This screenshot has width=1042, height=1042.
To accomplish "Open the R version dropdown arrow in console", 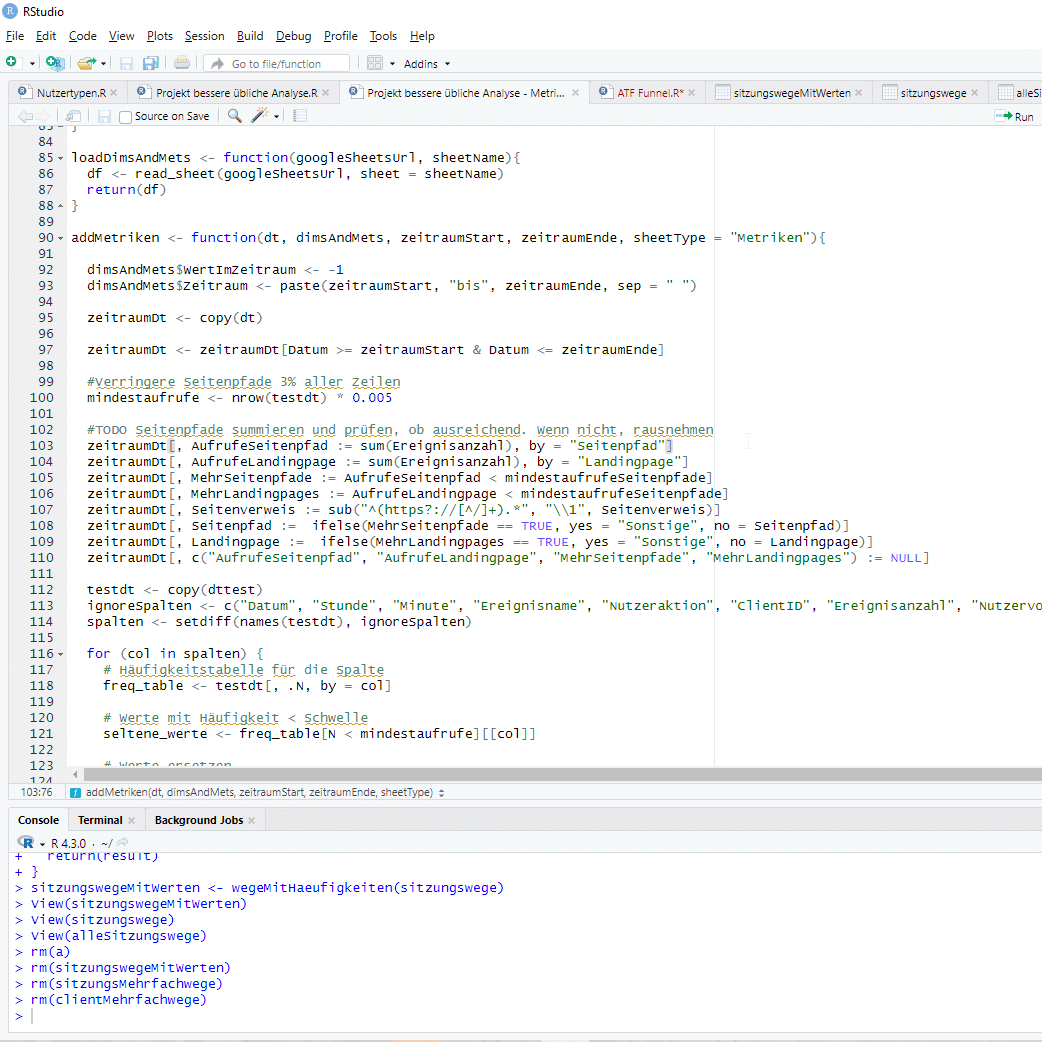I will coord(43,844).
